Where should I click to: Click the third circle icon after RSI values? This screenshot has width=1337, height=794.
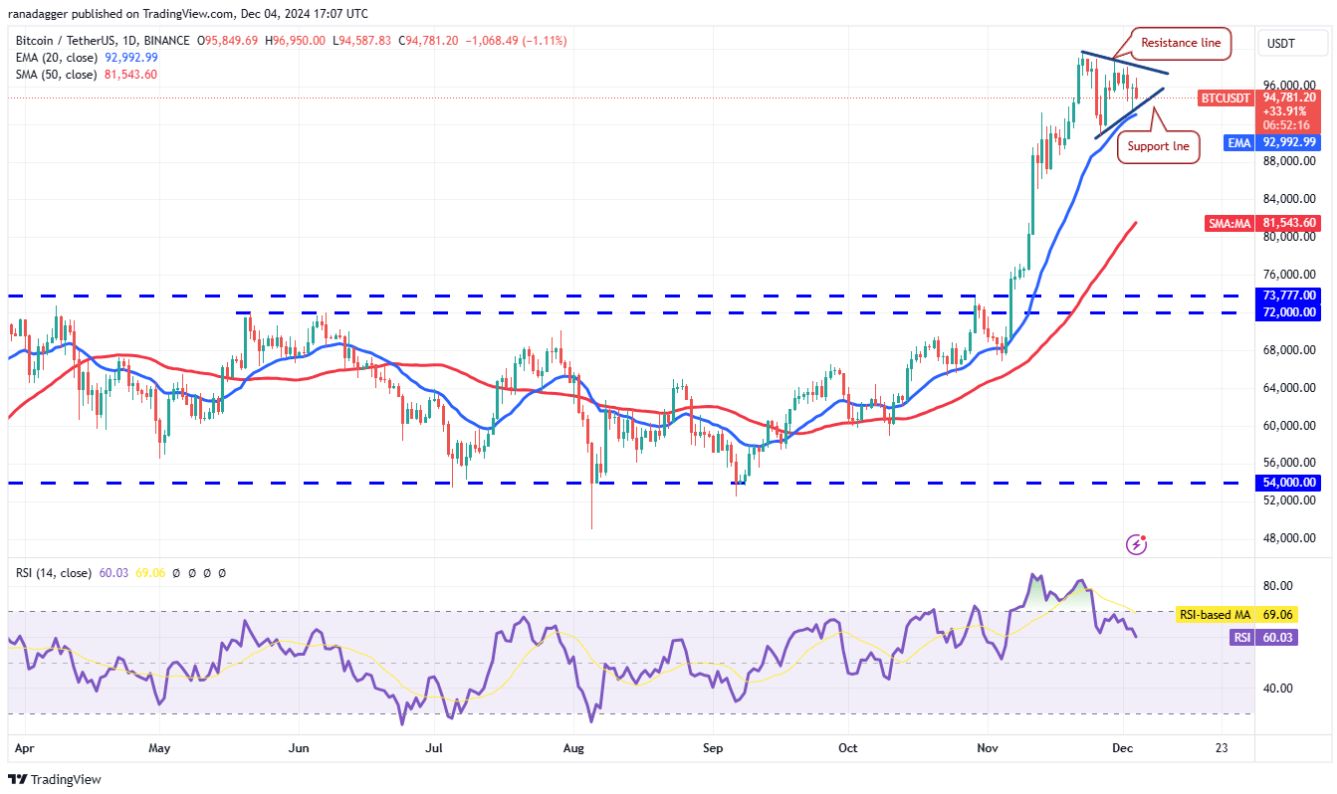click(206, 573)
